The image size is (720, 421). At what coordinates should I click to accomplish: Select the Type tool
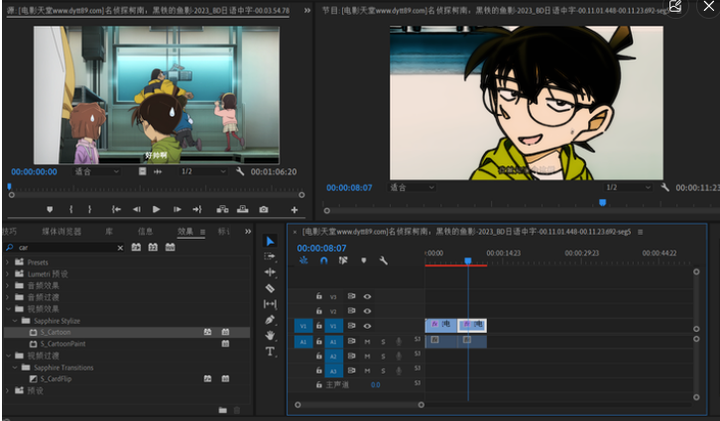[270, 352]
